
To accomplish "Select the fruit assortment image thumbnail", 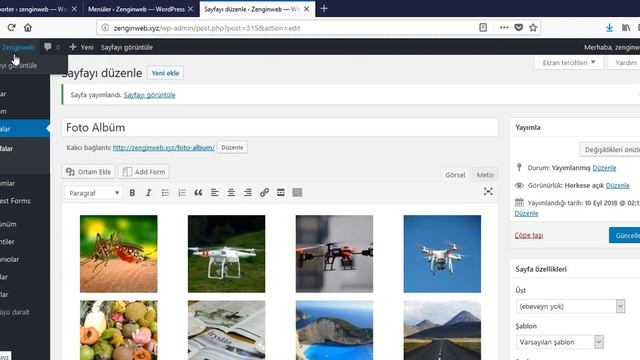I will coord(118,330).
